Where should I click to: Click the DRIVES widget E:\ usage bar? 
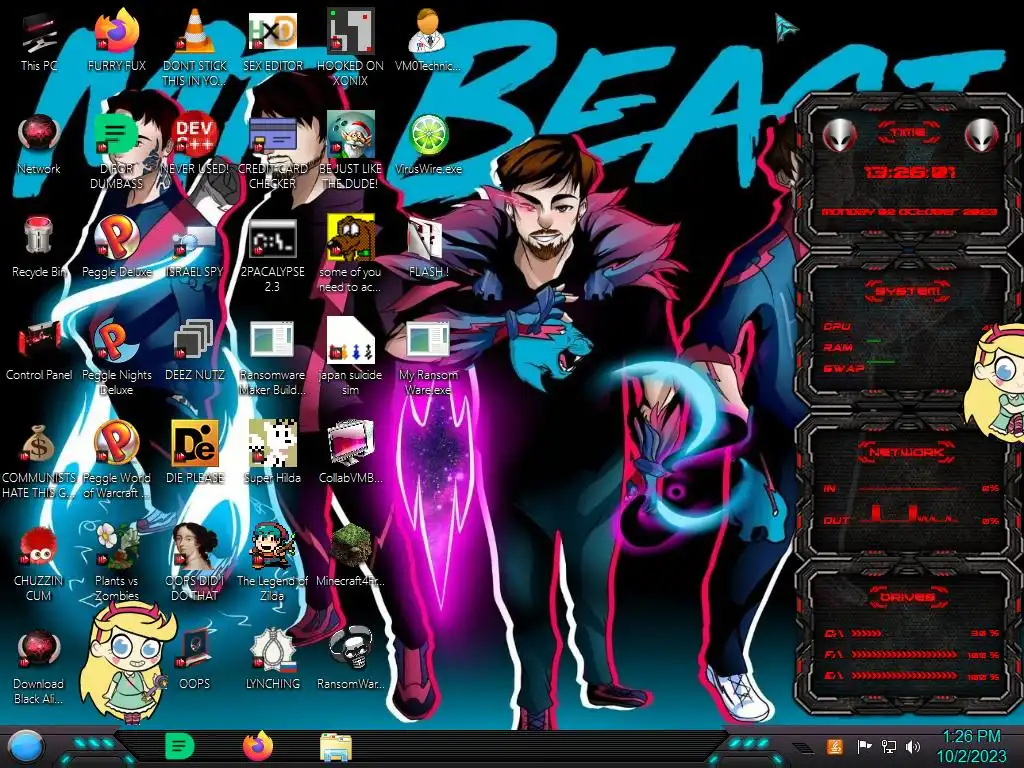coord(904,676)
